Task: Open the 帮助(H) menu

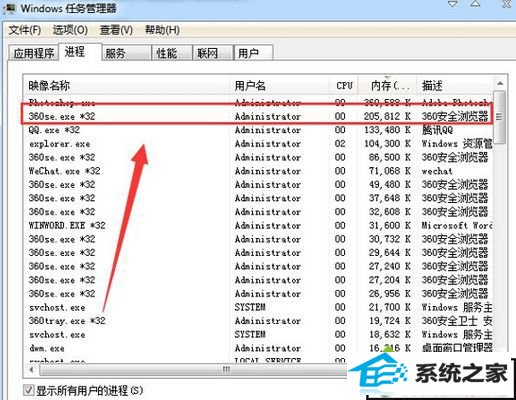Action: (162, 30)
